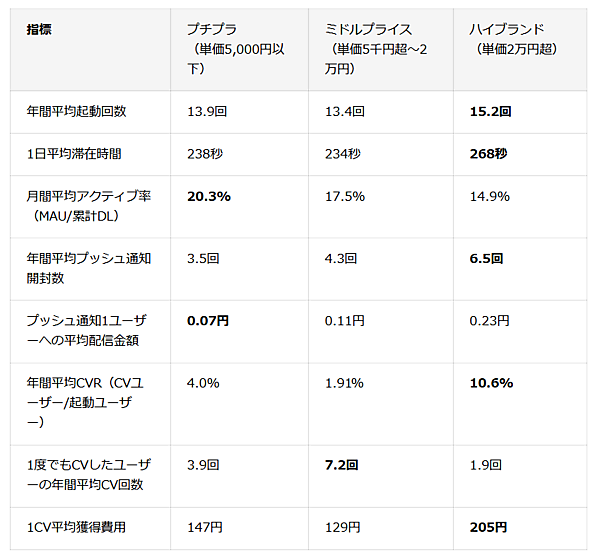The image size is (600, 560).
Task: Select the bold 10.6% cell
Action: [491, 383]
